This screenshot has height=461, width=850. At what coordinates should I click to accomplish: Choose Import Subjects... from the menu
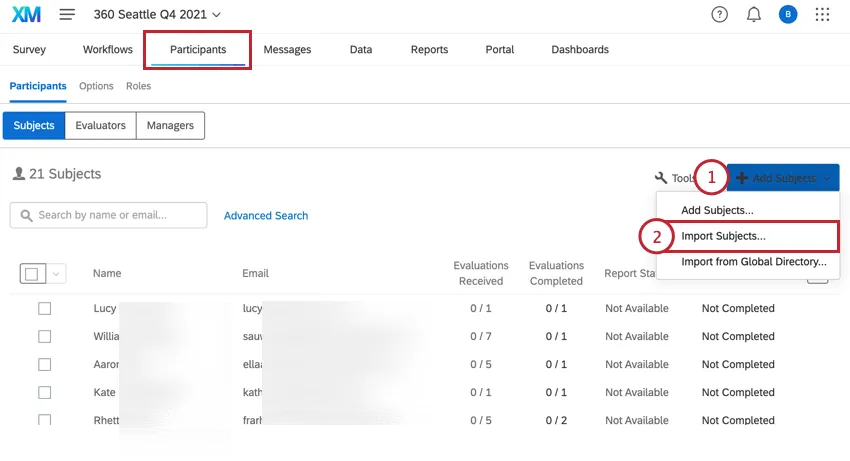click(723, 237)
